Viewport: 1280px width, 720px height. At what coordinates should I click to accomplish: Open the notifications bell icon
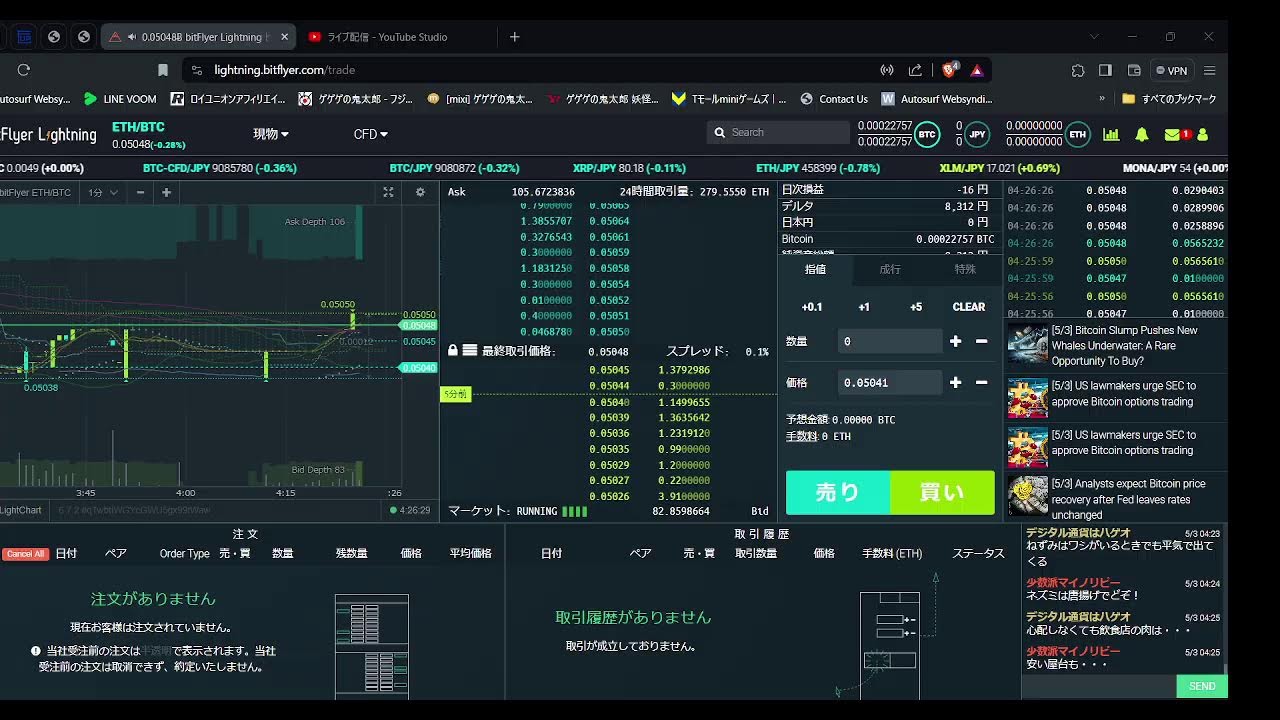1141,134
